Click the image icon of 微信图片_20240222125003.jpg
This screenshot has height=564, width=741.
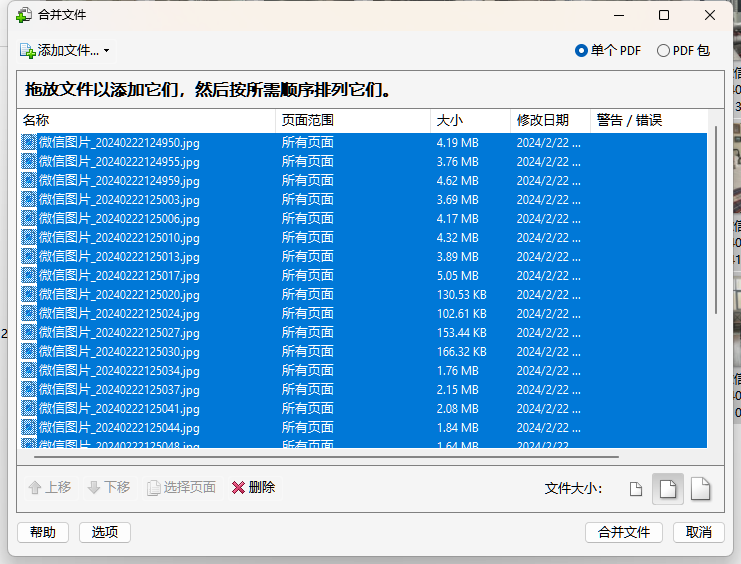coord(29,200)
